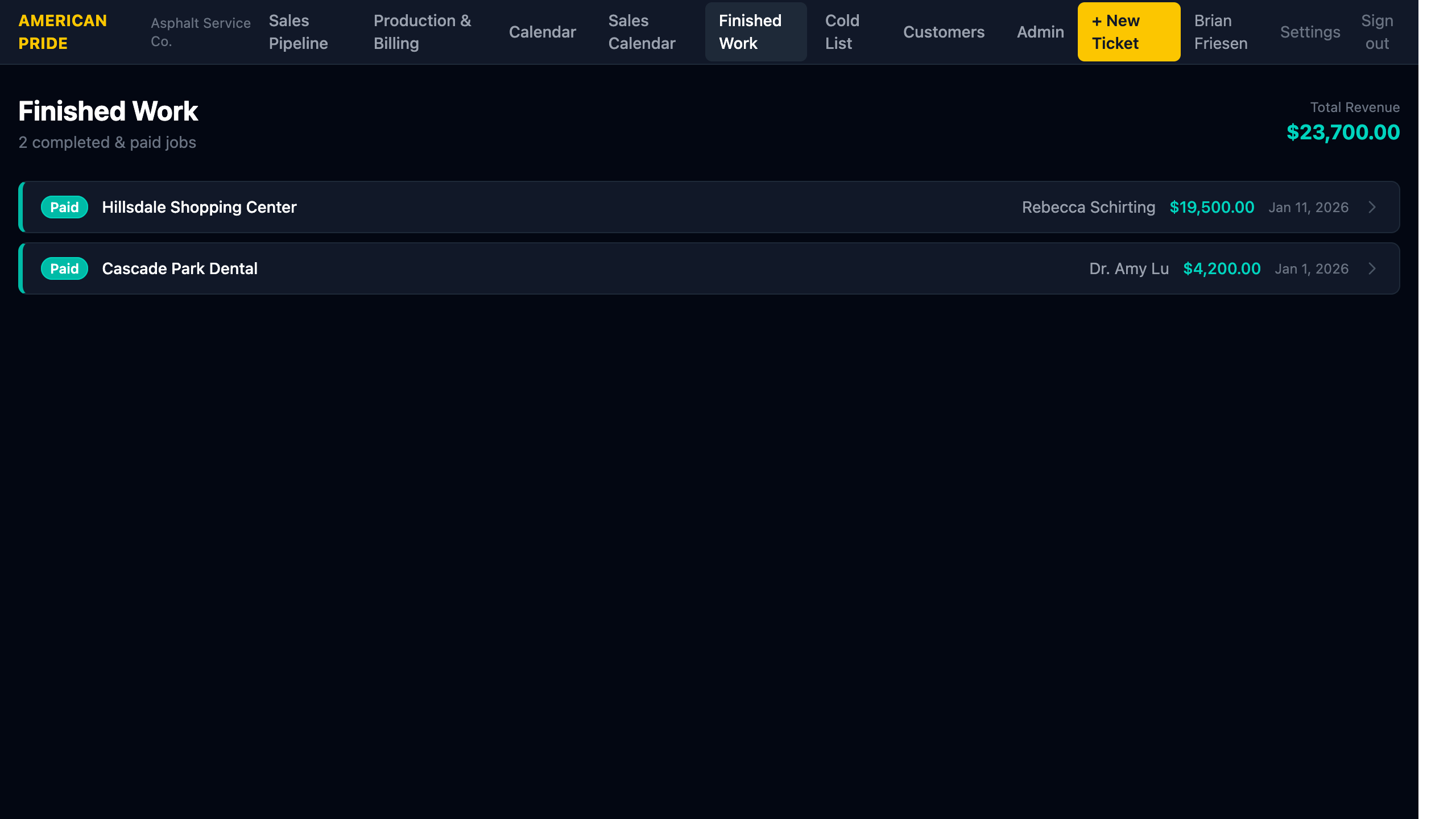Create a new ticket
This screenshot has width=1456, height=819.
tap(1129, 32)
